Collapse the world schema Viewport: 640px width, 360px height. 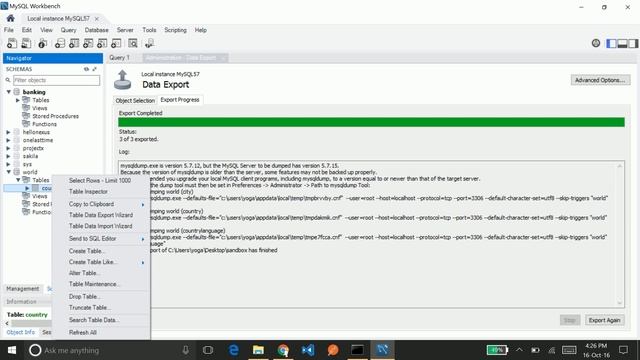(9, 172)
